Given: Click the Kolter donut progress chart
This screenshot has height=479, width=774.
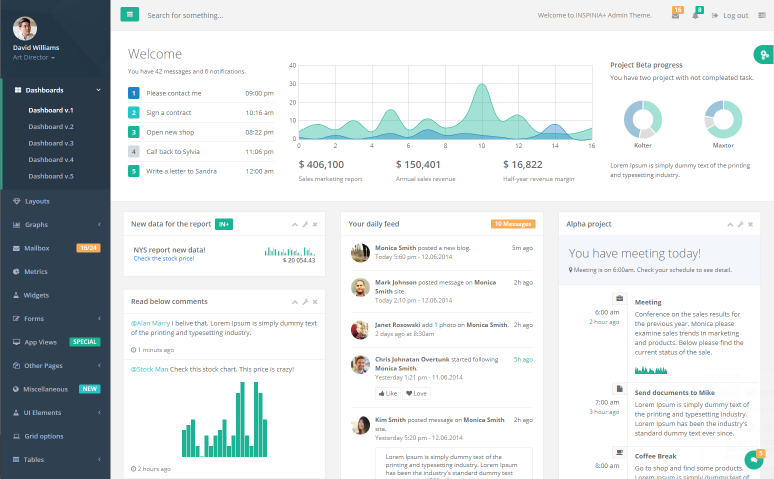Looking at the screenshot, I should (x=643, y=120).
